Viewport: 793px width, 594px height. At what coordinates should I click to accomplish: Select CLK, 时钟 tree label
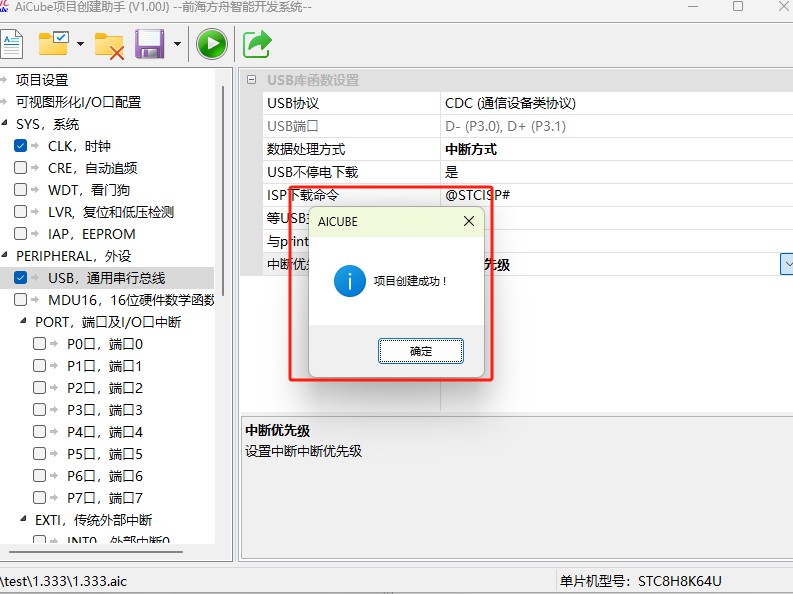[x=79, y=146]
